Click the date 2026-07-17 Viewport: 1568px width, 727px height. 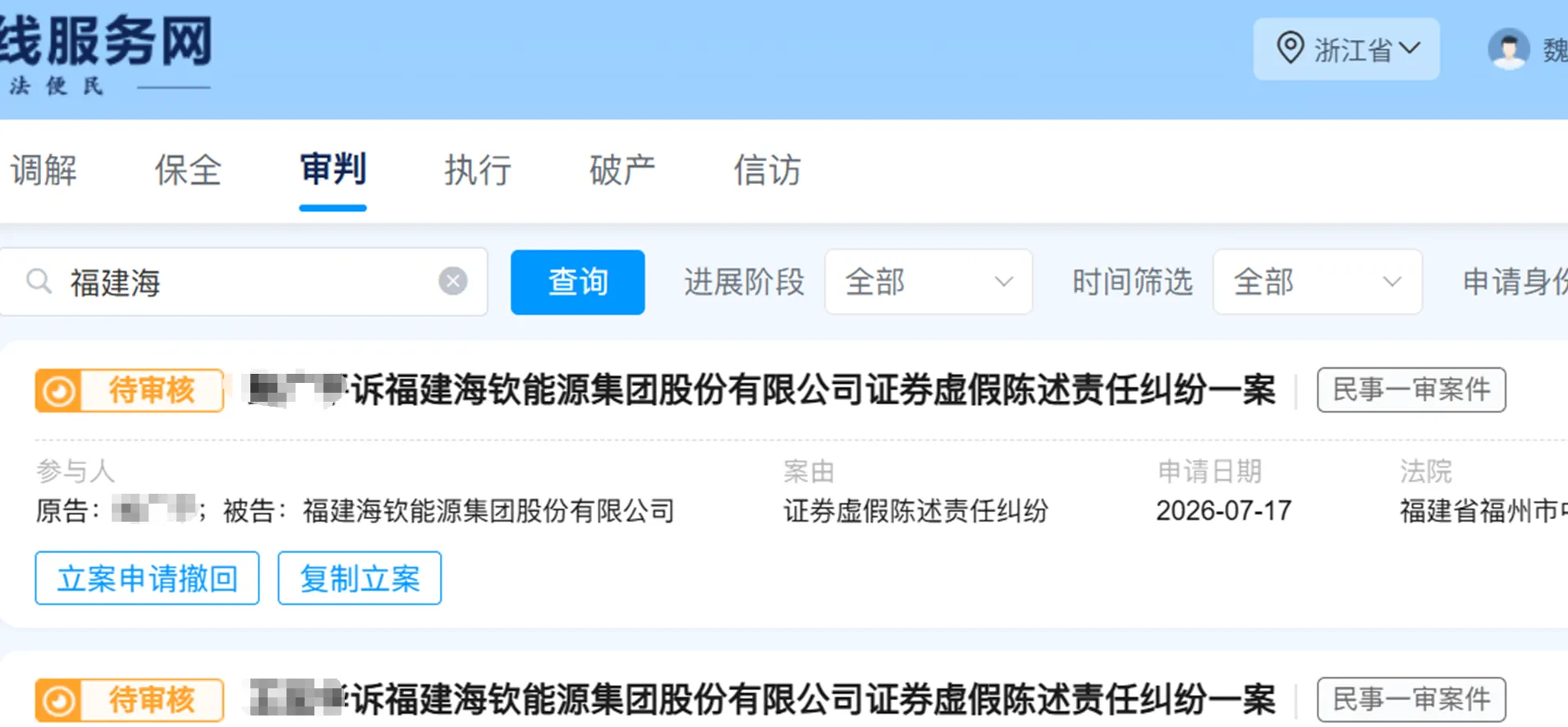pos(1223,511)
